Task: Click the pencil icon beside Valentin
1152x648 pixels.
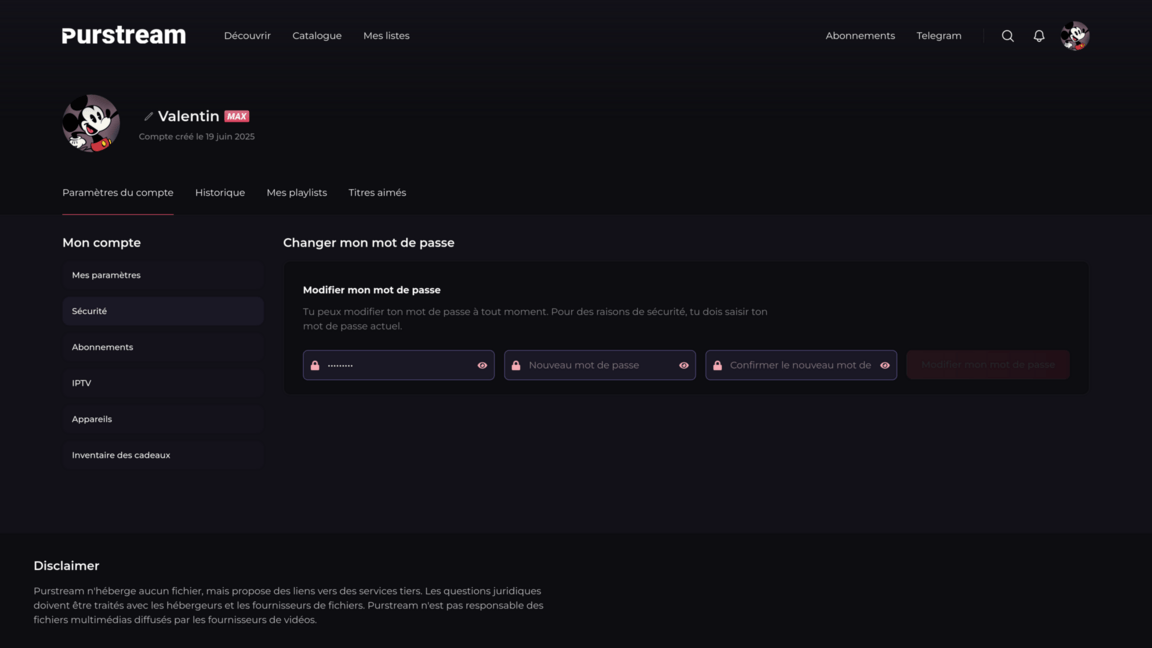Action: 148,117
